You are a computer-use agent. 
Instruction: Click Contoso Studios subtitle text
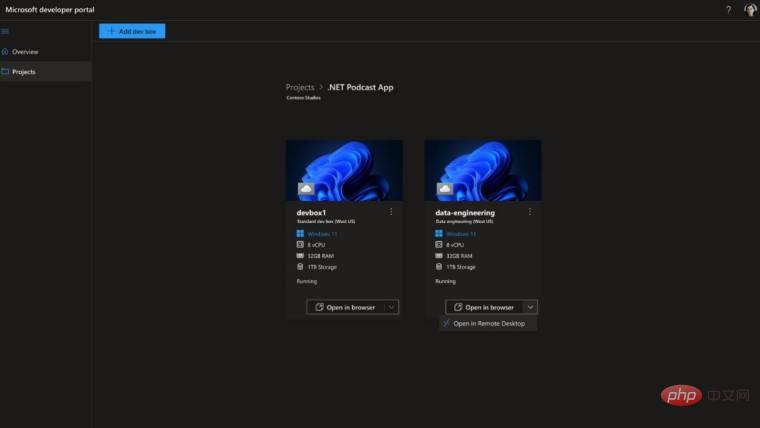[303, 98]
